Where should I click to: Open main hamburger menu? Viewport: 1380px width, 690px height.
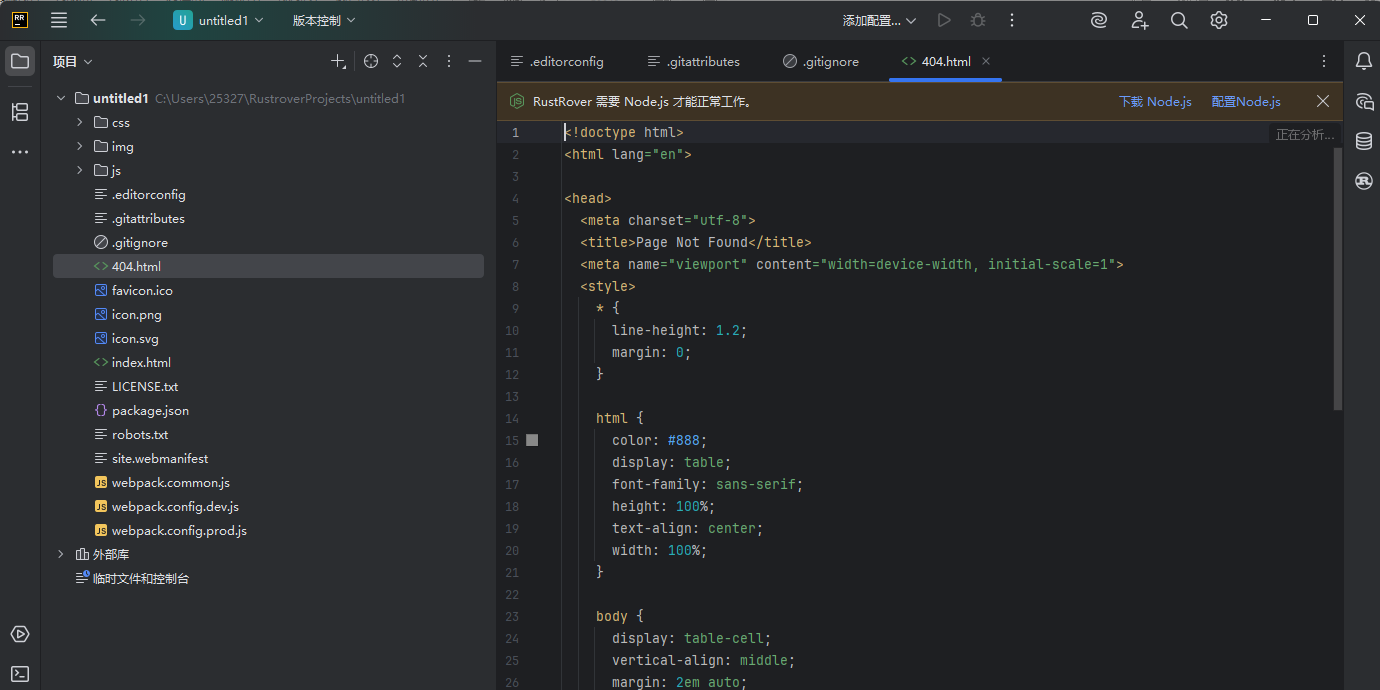pos(59,20)
